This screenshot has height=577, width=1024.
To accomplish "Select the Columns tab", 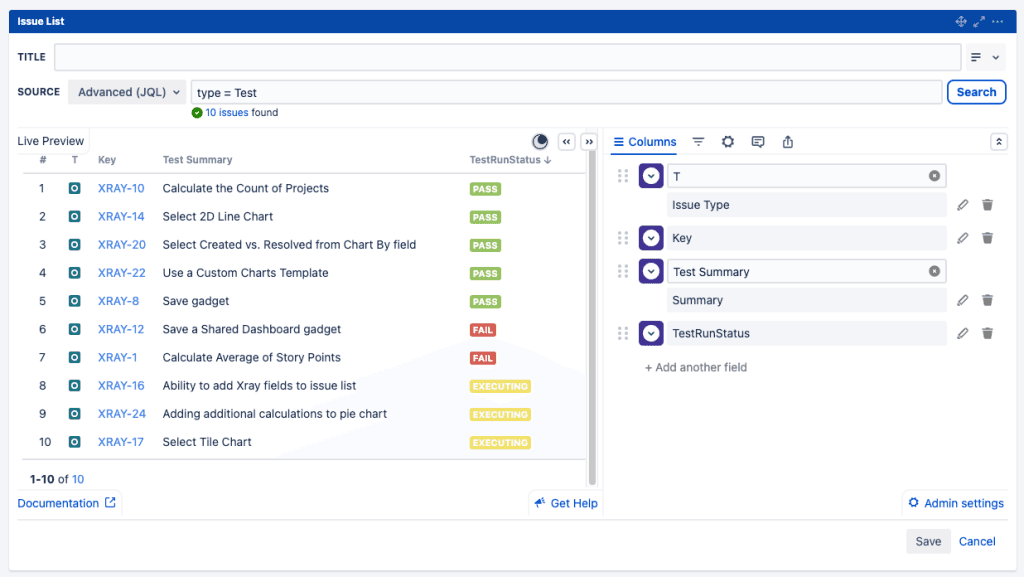I will coord(645,142).
